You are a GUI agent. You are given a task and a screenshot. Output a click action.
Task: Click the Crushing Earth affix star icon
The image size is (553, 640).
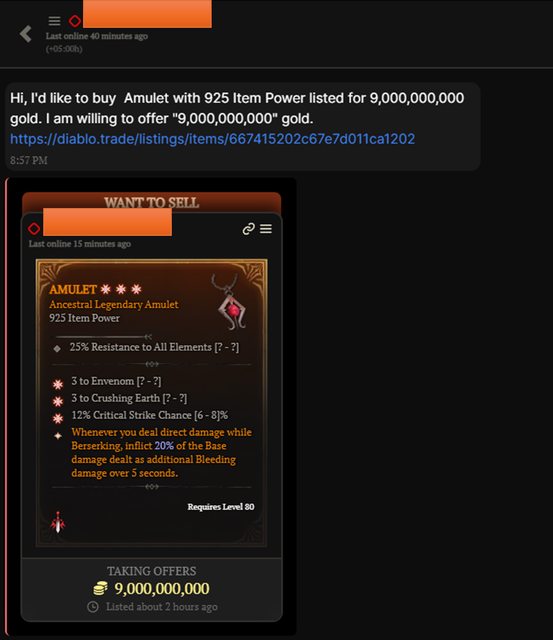[58, 401]
